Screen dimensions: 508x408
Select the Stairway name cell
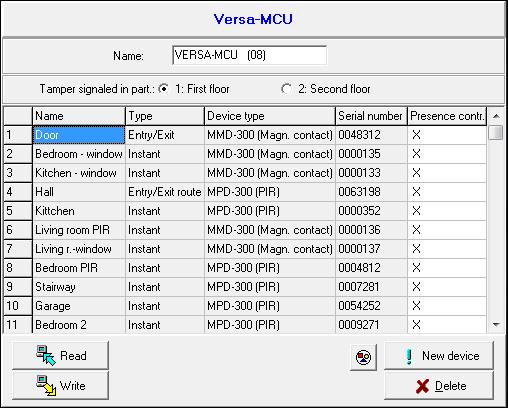coord(79,287)
